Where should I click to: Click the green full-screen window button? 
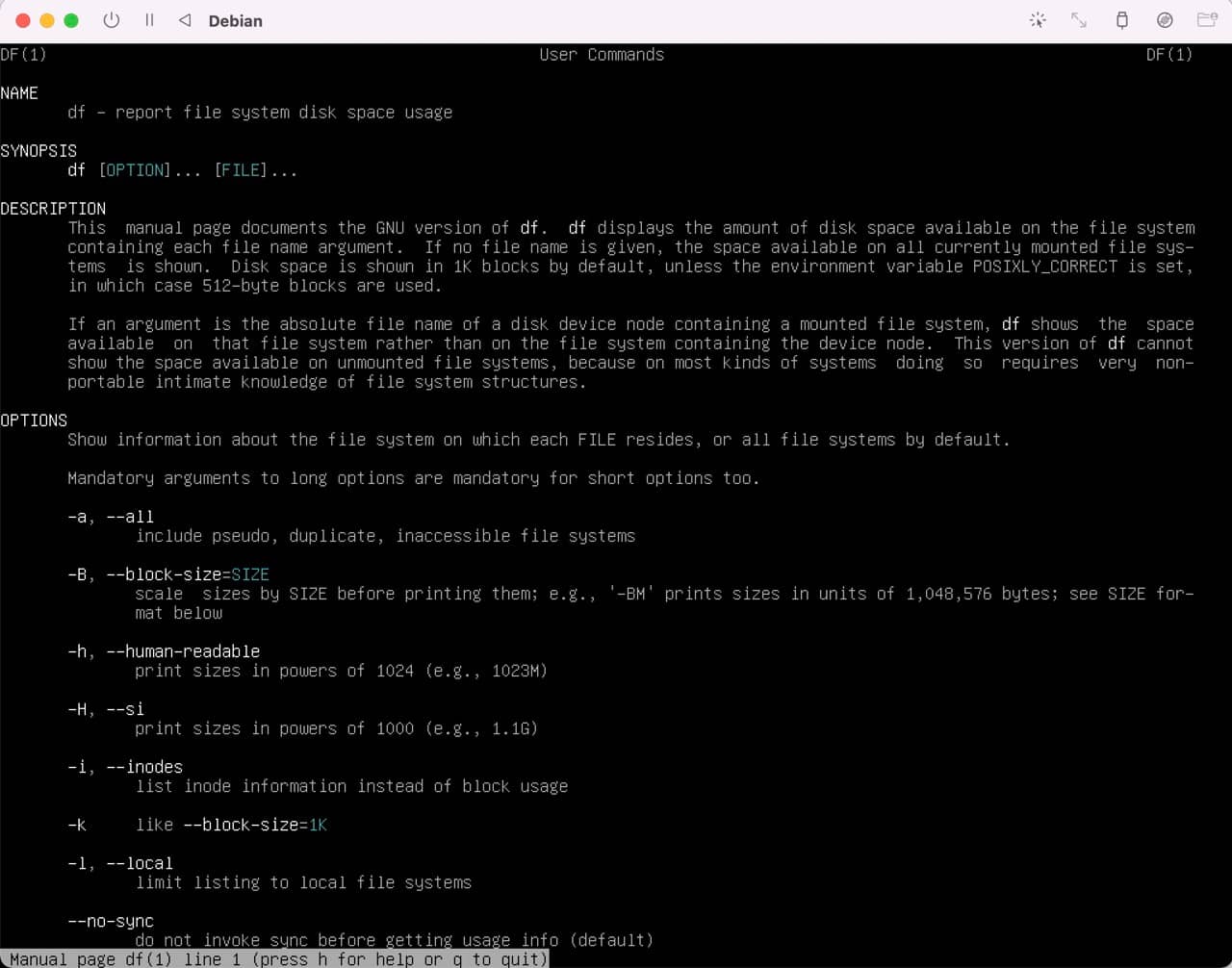71,20
